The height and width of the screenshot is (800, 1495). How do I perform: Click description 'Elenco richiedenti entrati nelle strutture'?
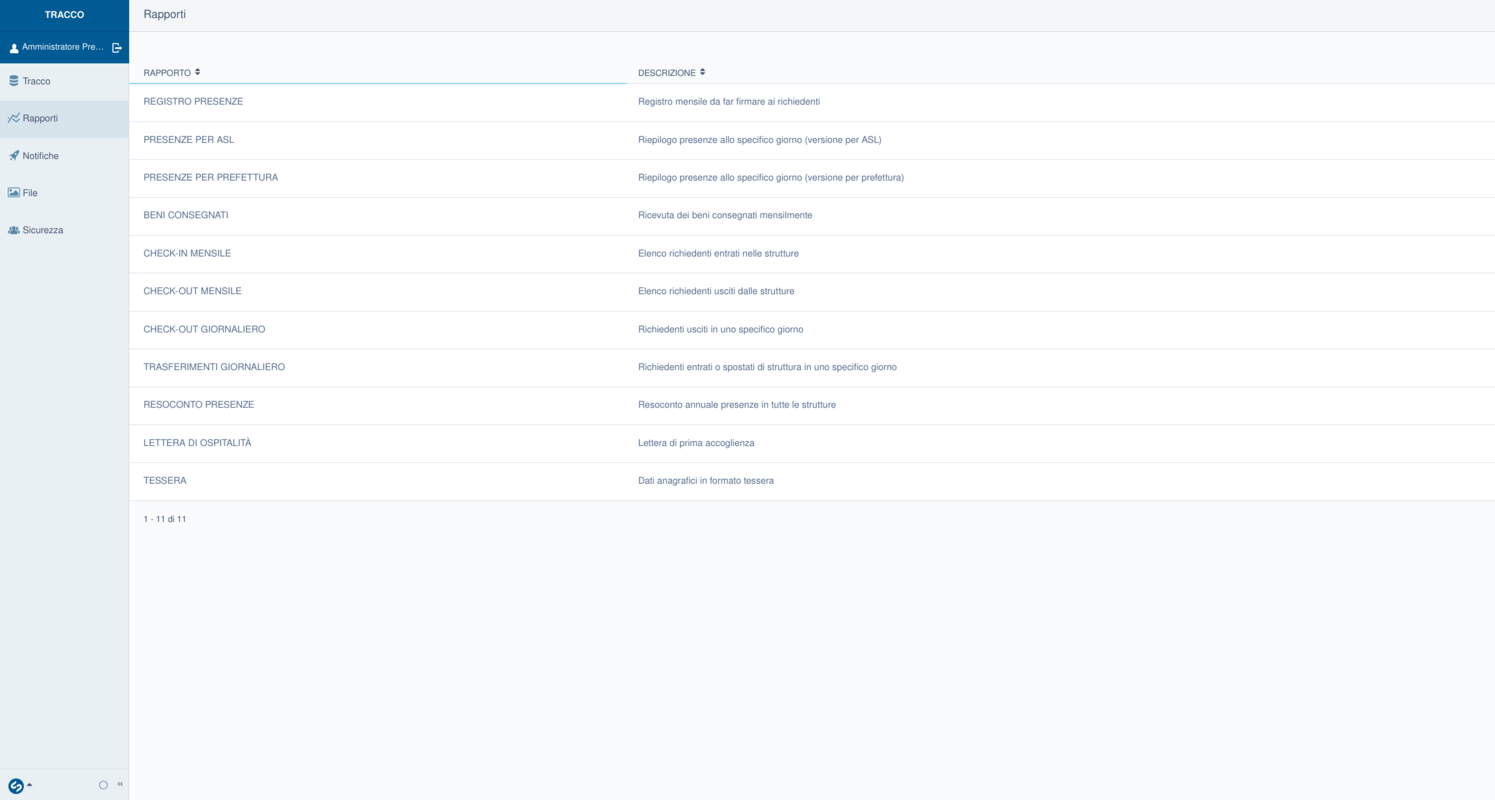coord(718,254)
